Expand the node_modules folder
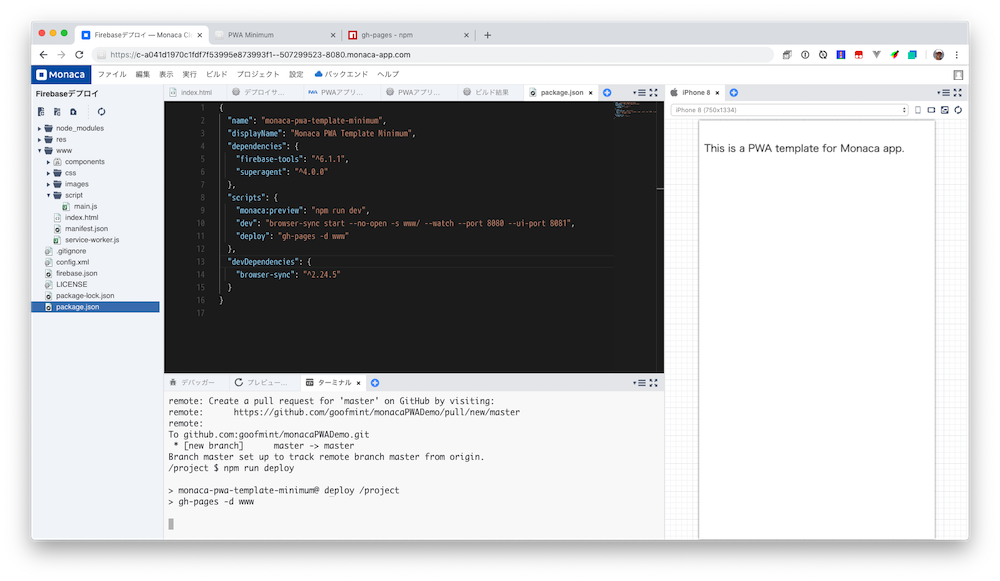1000x581 pixels. 40,128
